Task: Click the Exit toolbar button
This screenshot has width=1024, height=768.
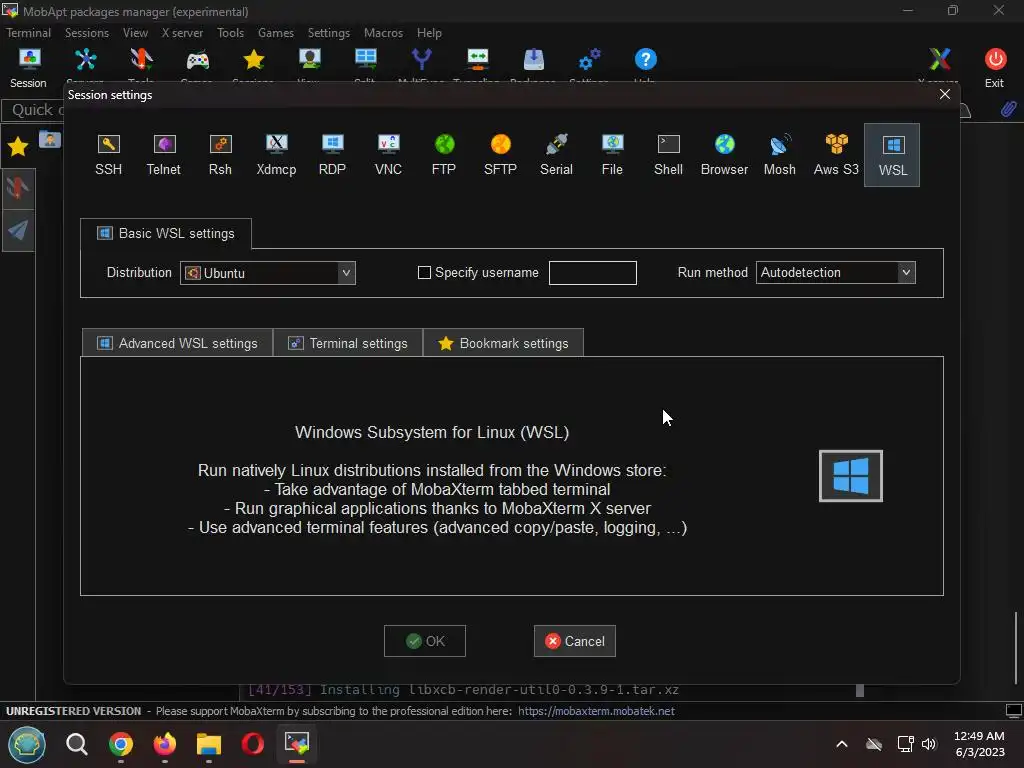Action: click(995, 68)
